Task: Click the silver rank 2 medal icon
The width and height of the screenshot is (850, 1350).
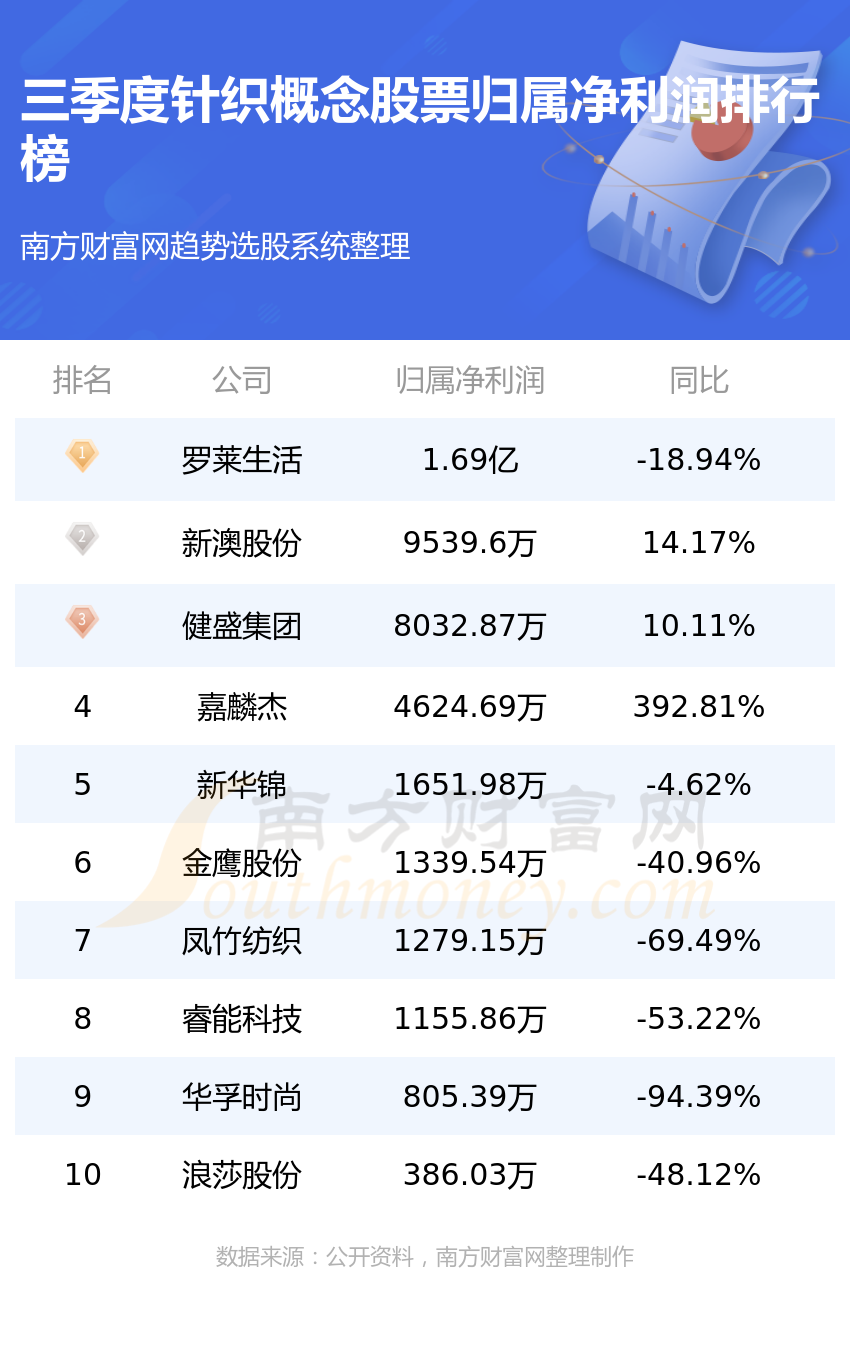Action: pyautogui.click(x=82, y=539)
